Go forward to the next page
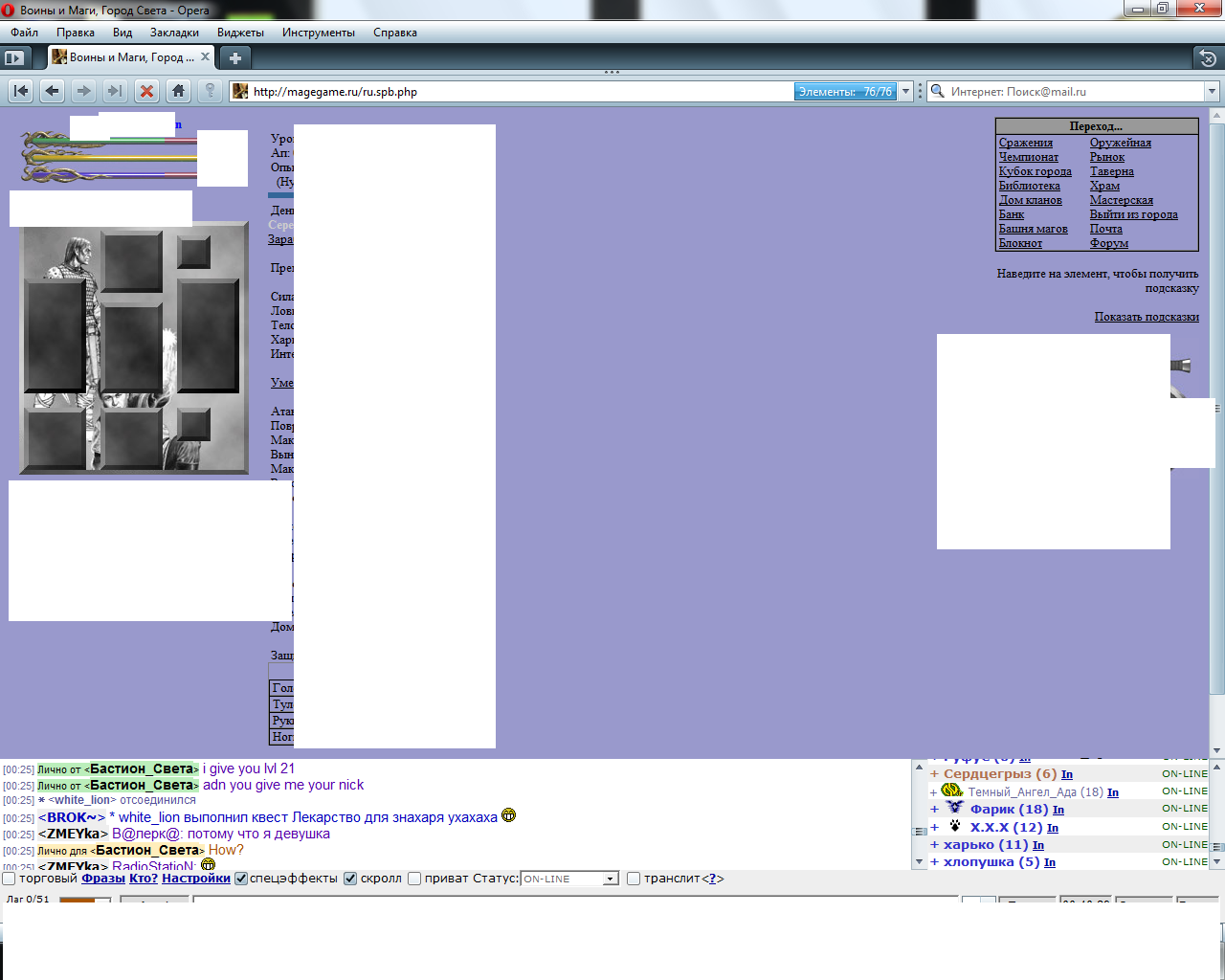Screen dimensions: 1225x980 click(84, 91)
